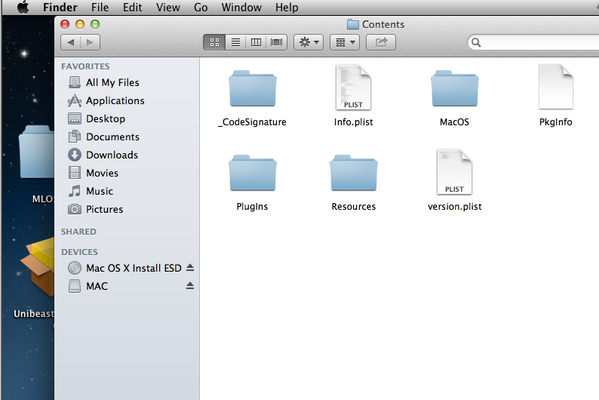Click Contents folder proxy icon in title bar

tap(353, 24)
